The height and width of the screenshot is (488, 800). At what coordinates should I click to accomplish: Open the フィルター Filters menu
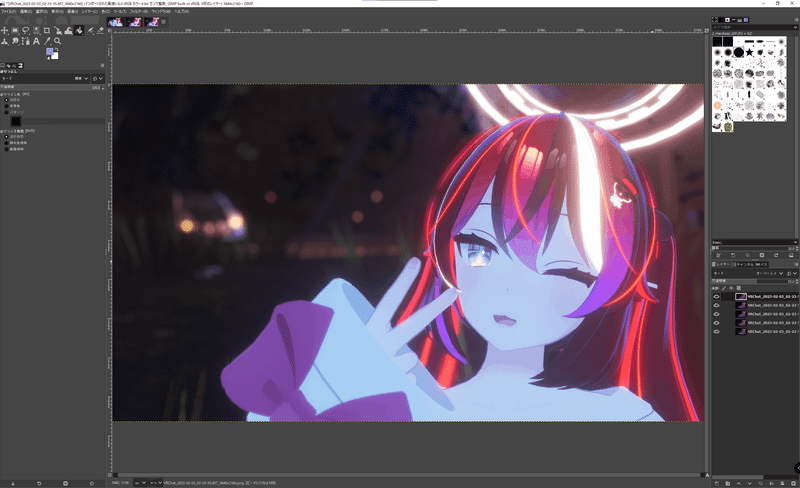(139, 11)
